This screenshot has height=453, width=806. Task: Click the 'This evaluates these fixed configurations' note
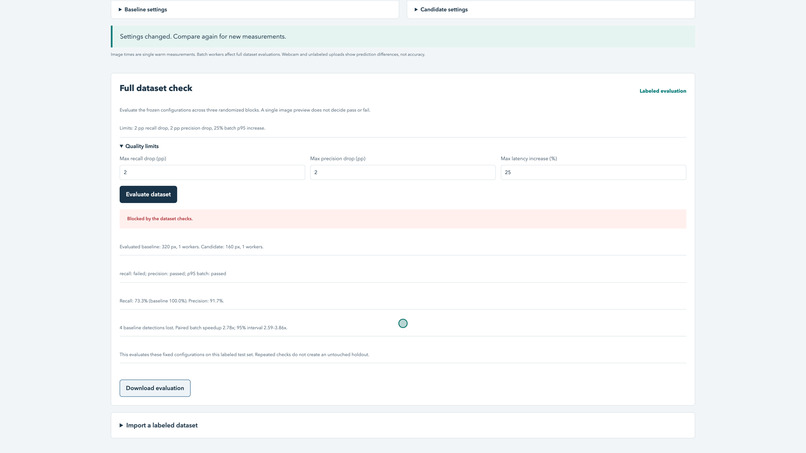click(x=244, y=354)
